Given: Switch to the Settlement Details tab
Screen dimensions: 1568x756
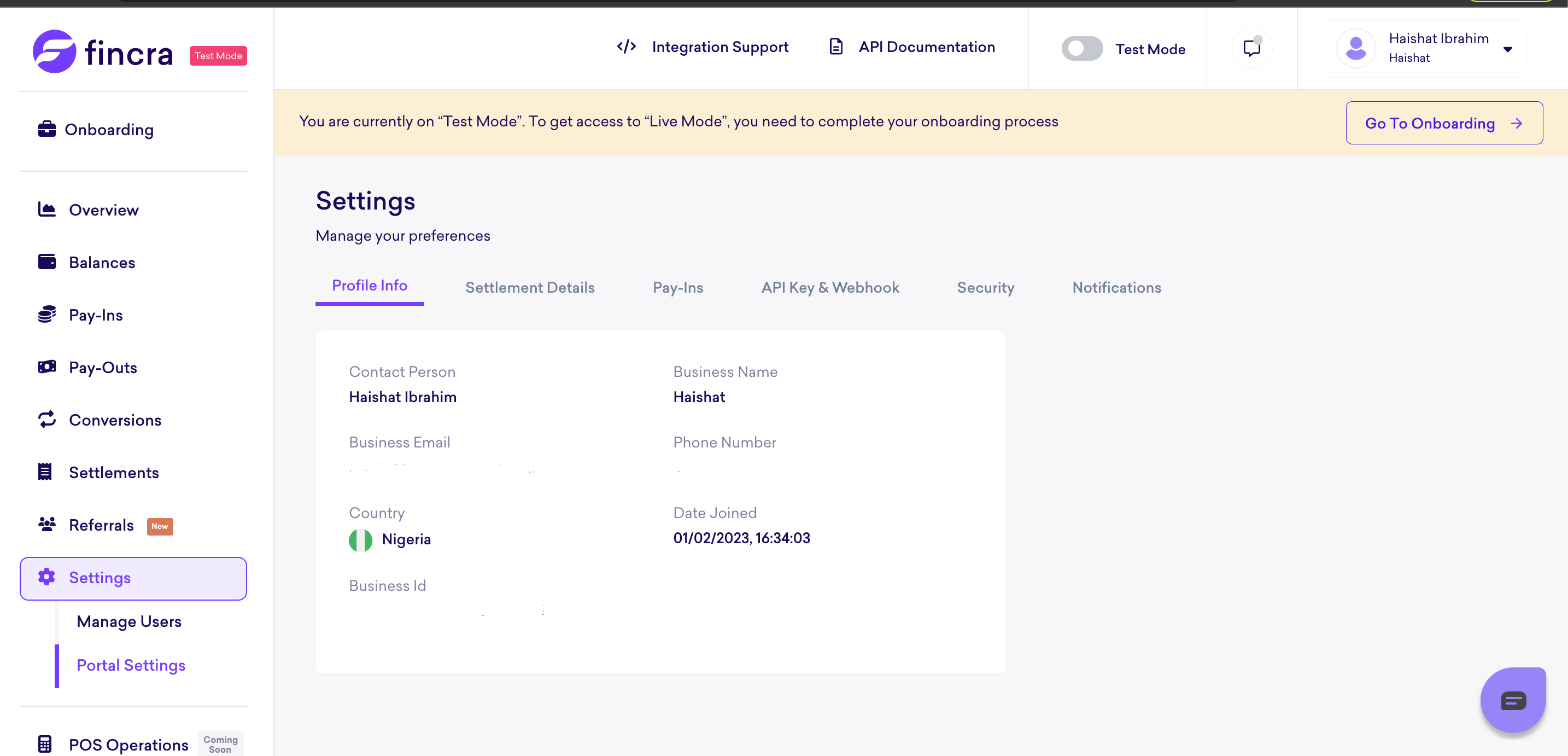Looking at the screenshot, I should click(530, 288).
